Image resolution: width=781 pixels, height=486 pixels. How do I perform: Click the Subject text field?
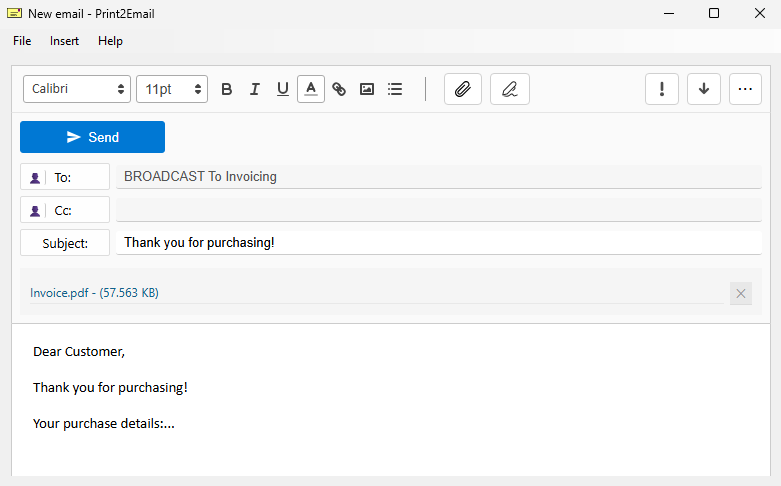[x=439, y=243]
